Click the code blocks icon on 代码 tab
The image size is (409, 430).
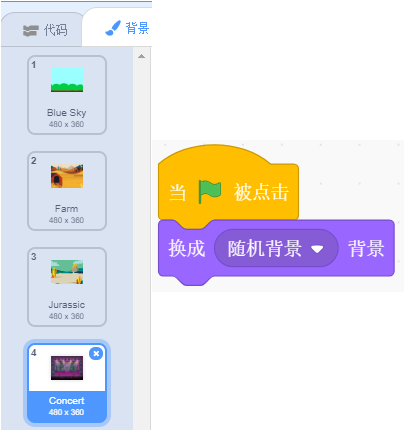point(31,31)
